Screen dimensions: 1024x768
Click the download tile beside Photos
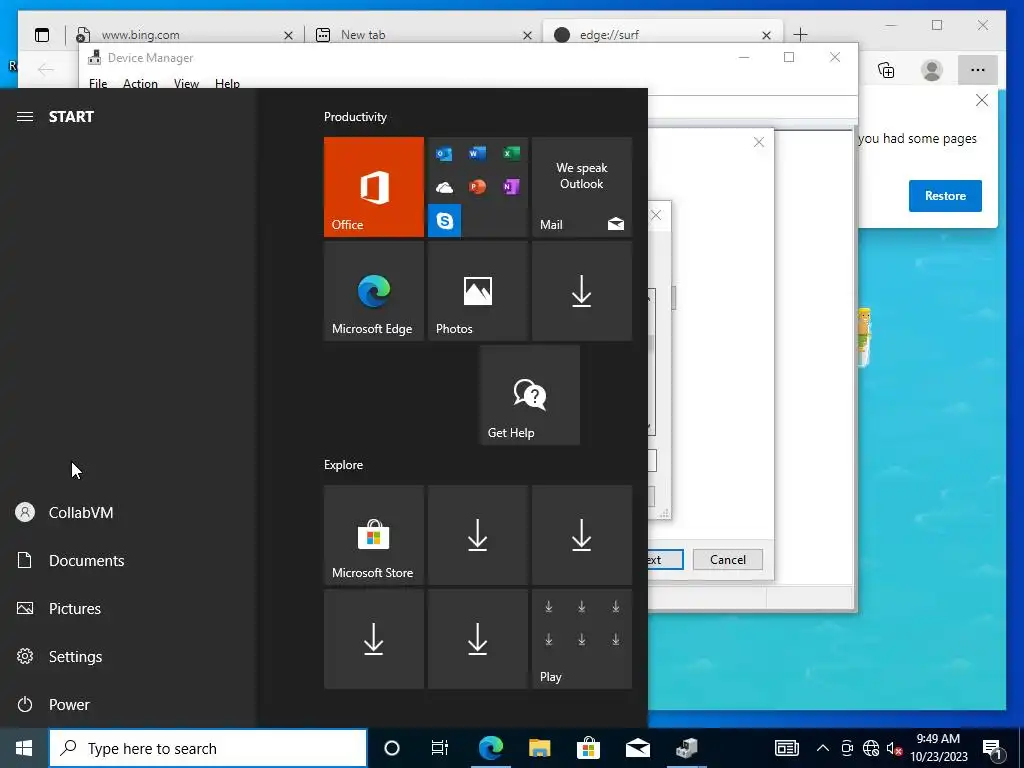pos(582,291)
